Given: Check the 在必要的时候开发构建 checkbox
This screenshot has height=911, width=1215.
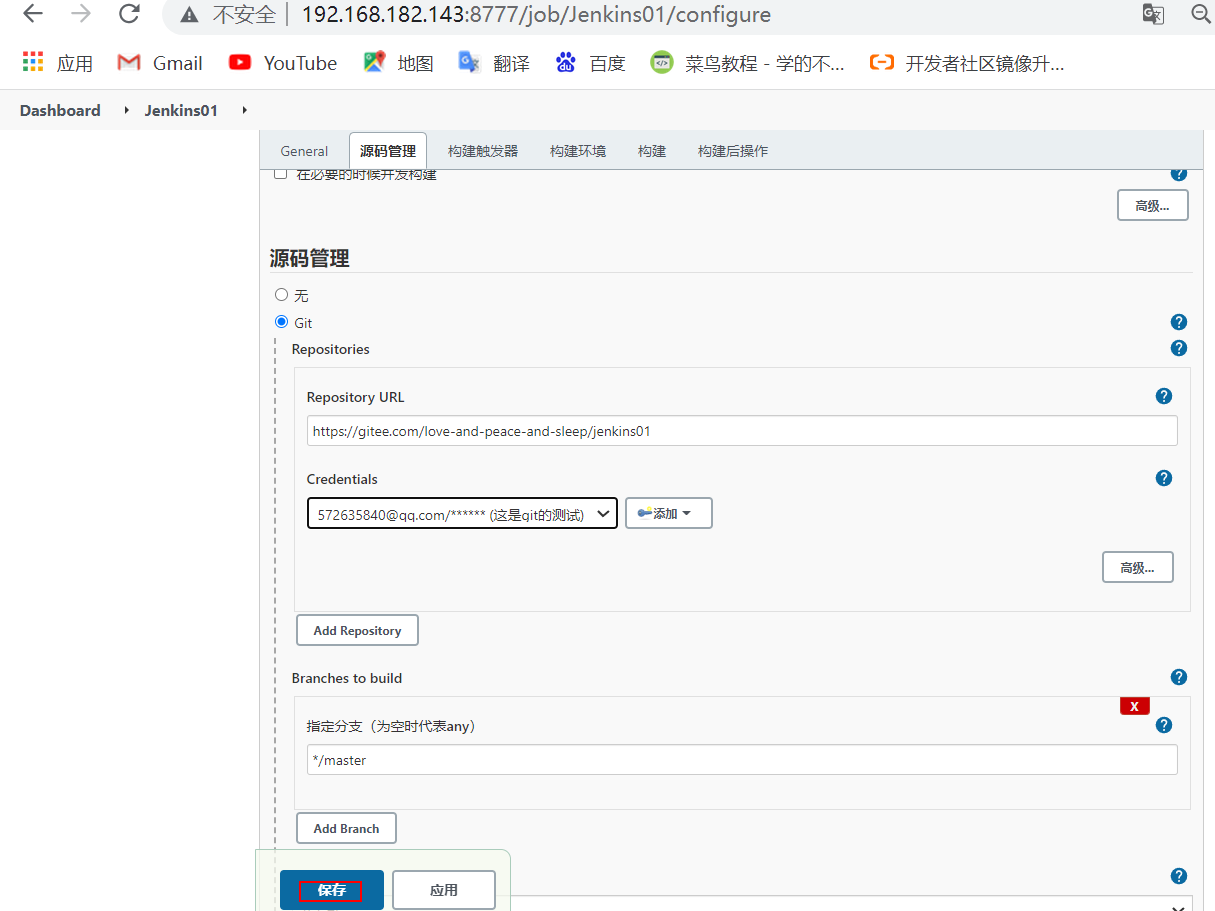Looking at the screenshot, I should click(280, 172).
